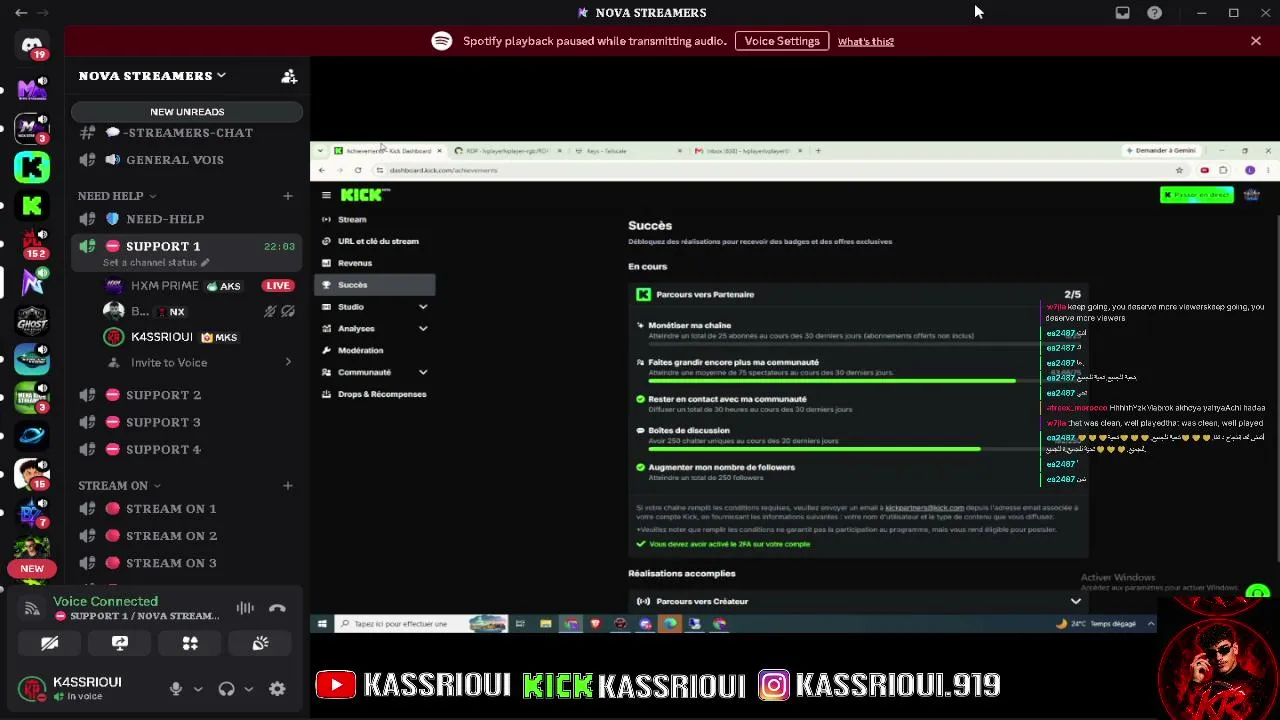Click Windows Start button in shared screen

coord(322,624)
